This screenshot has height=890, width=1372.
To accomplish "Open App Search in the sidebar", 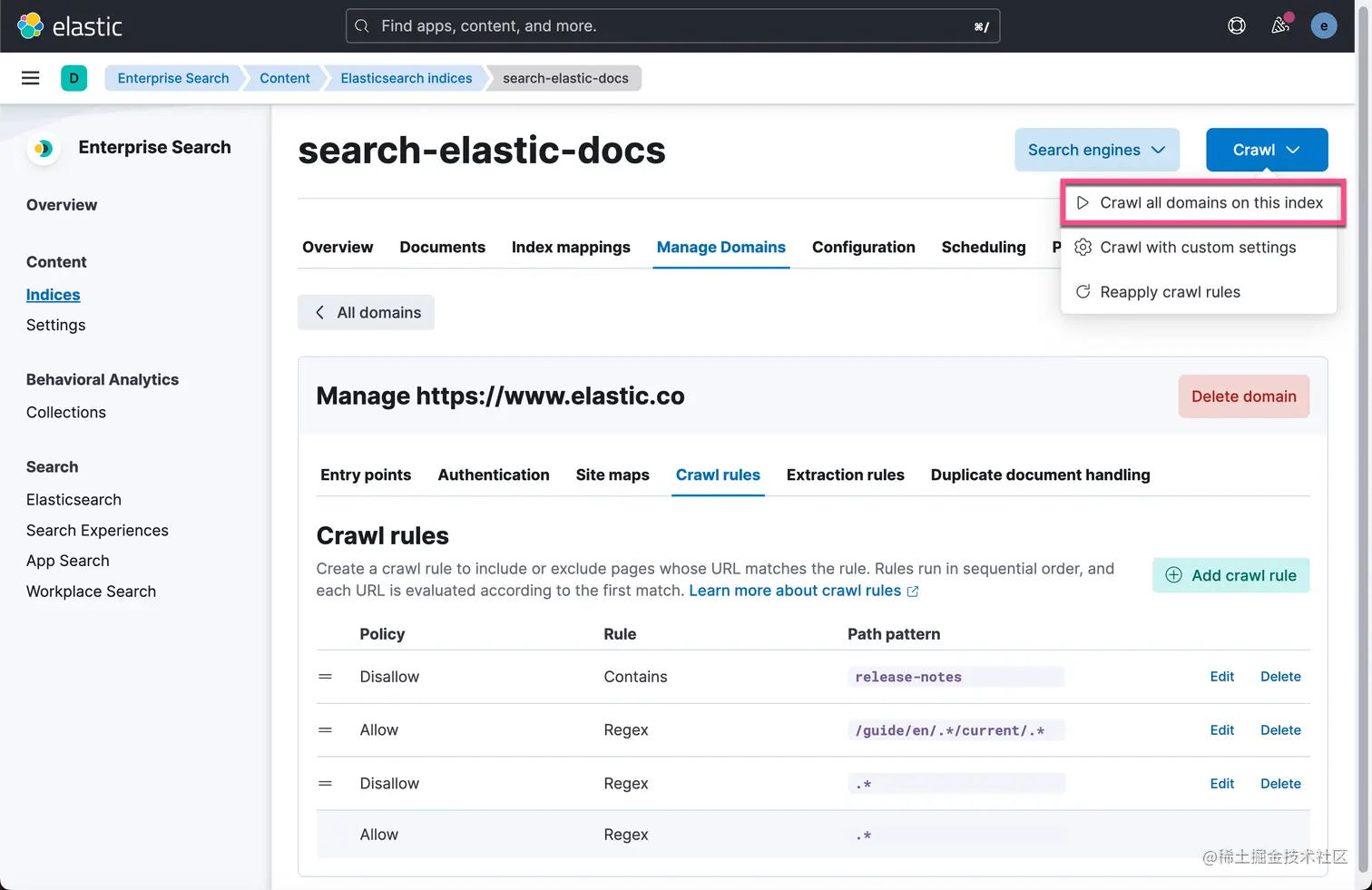I will pos(68,561).
